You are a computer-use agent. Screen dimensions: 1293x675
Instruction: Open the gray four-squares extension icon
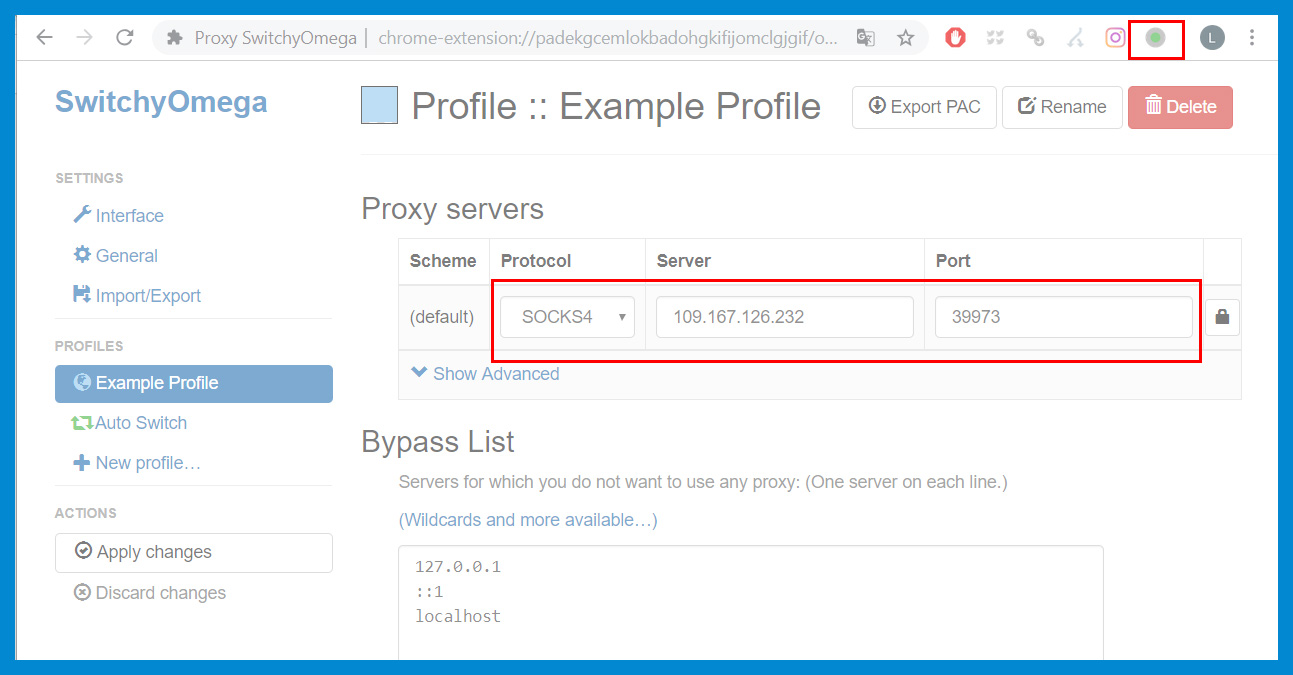click(995, 38)
